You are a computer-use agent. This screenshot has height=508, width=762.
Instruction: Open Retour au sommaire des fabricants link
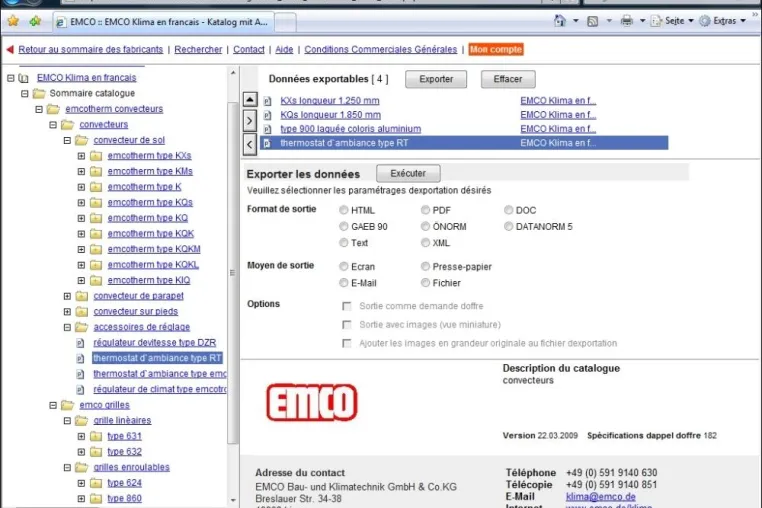click(90, 49)
